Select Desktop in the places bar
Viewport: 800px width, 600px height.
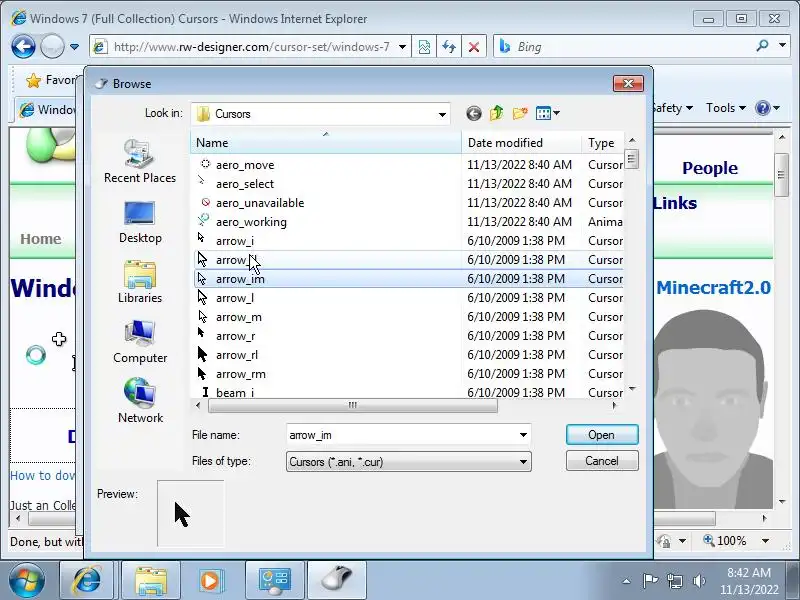pyautogui.click(x=140, y=222)
